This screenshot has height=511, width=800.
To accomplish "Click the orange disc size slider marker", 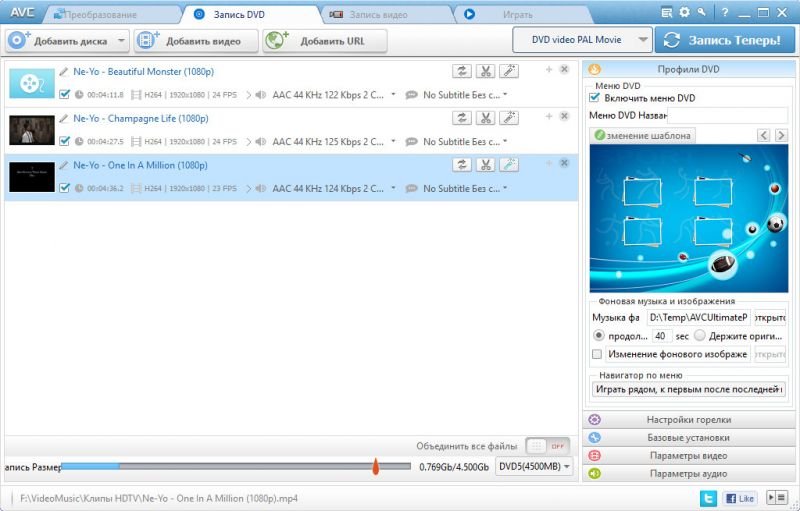I will [x=376, y=466].
